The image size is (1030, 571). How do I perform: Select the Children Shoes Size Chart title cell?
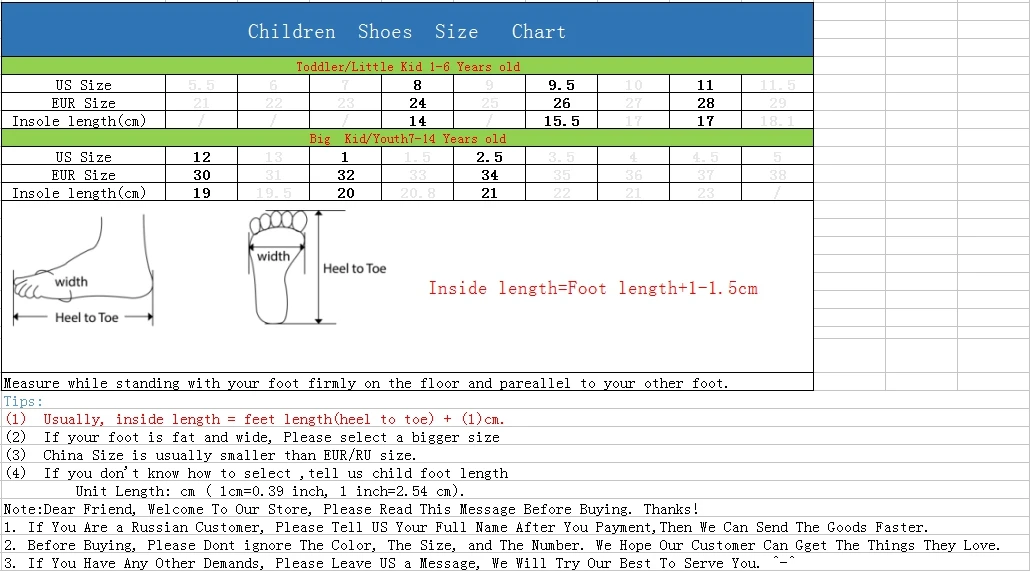(407, 30)
